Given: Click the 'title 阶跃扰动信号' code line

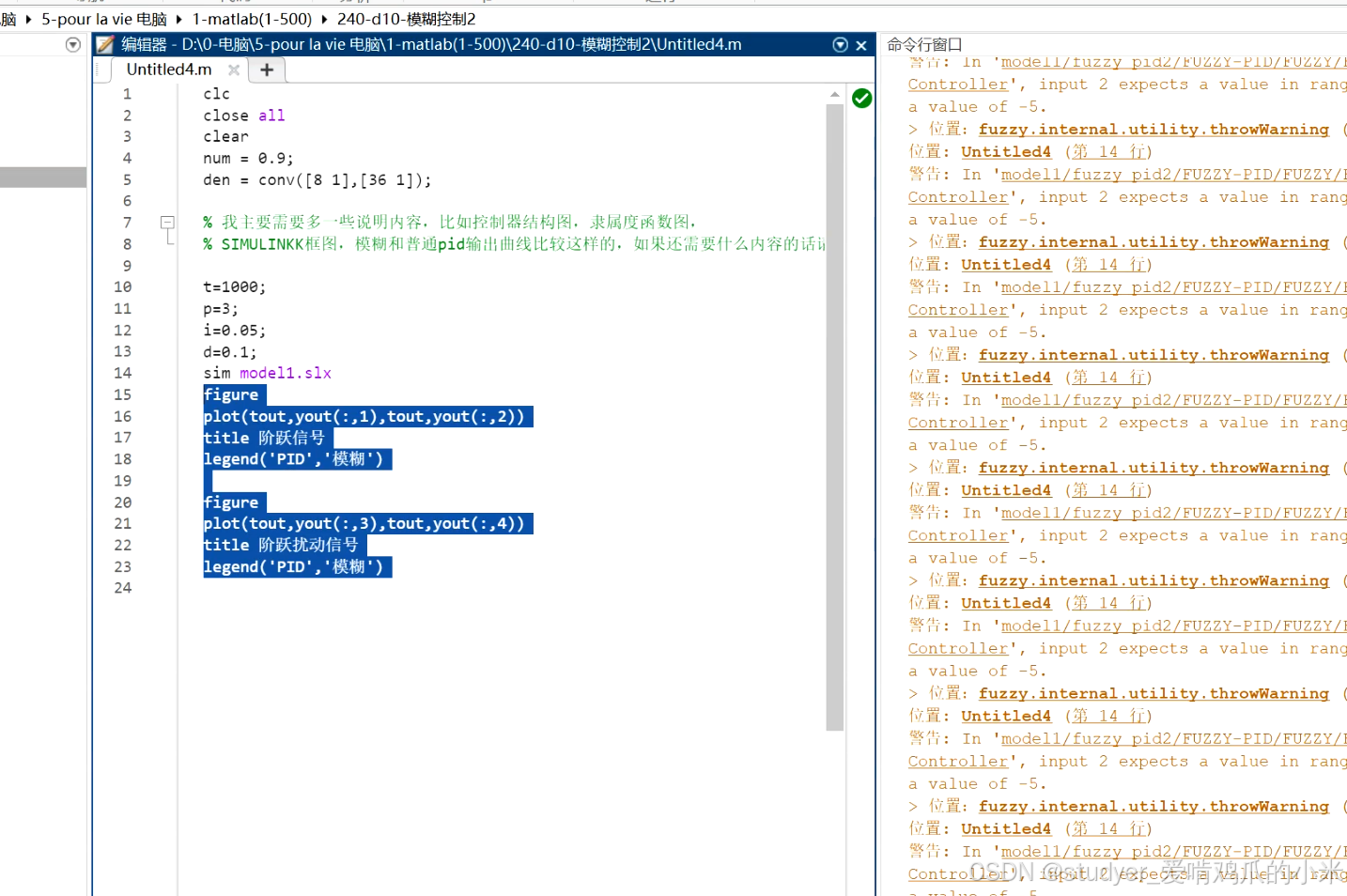Looking at the screenshot, I should (x=281, y=546).
